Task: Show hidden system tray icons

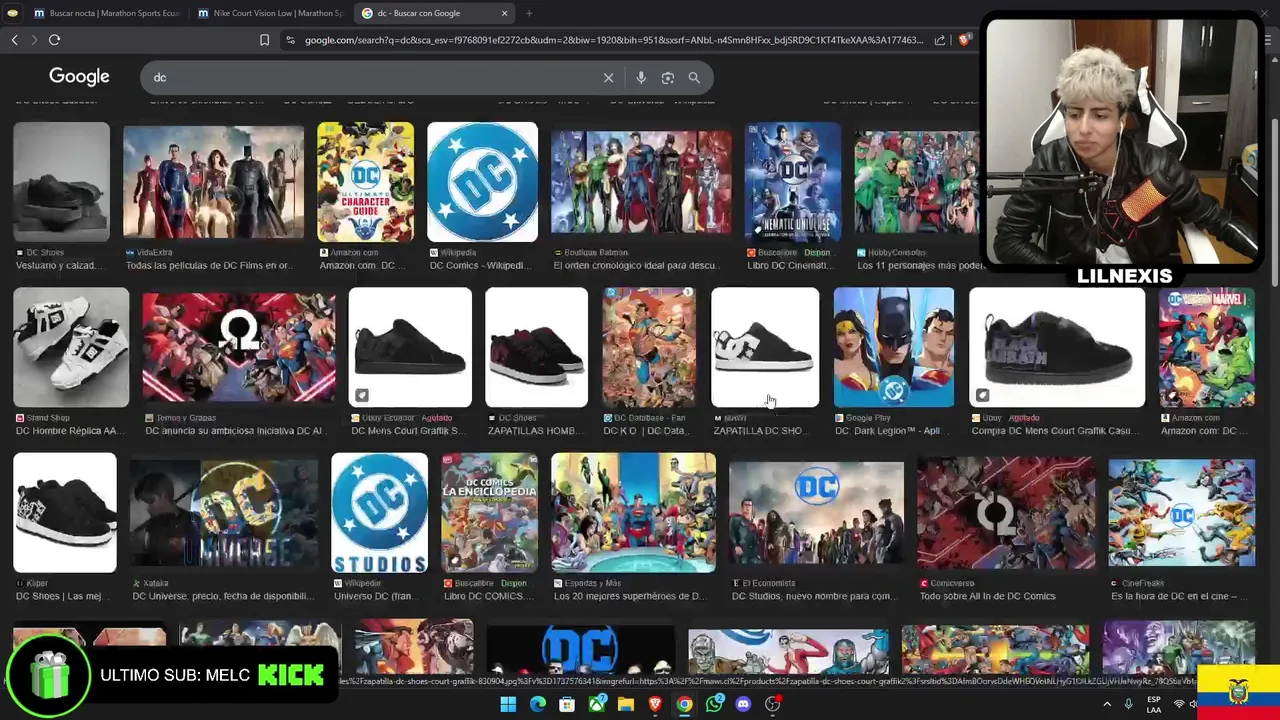Action: (1107, 704)
